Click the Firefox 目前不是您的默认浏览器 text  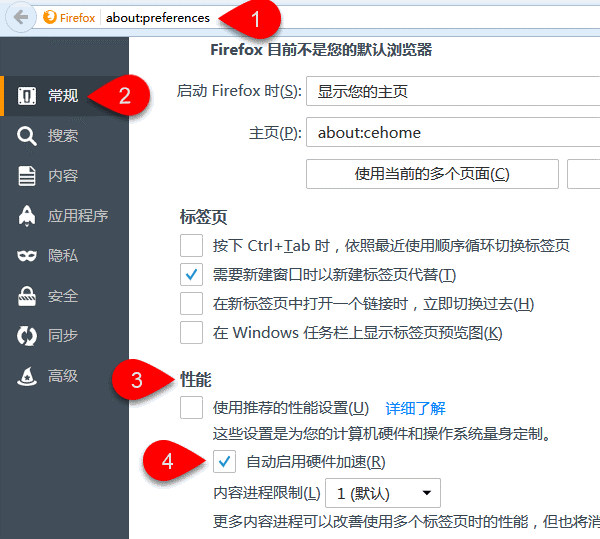(321, 50)
